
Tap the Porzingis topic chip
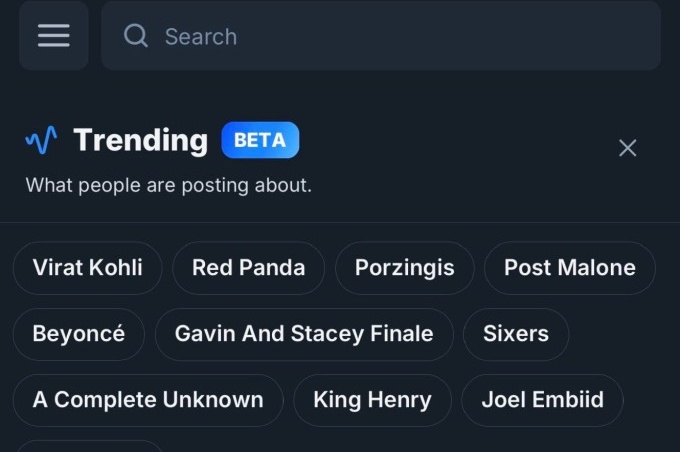pyautogui.click(x=404, y=267)
